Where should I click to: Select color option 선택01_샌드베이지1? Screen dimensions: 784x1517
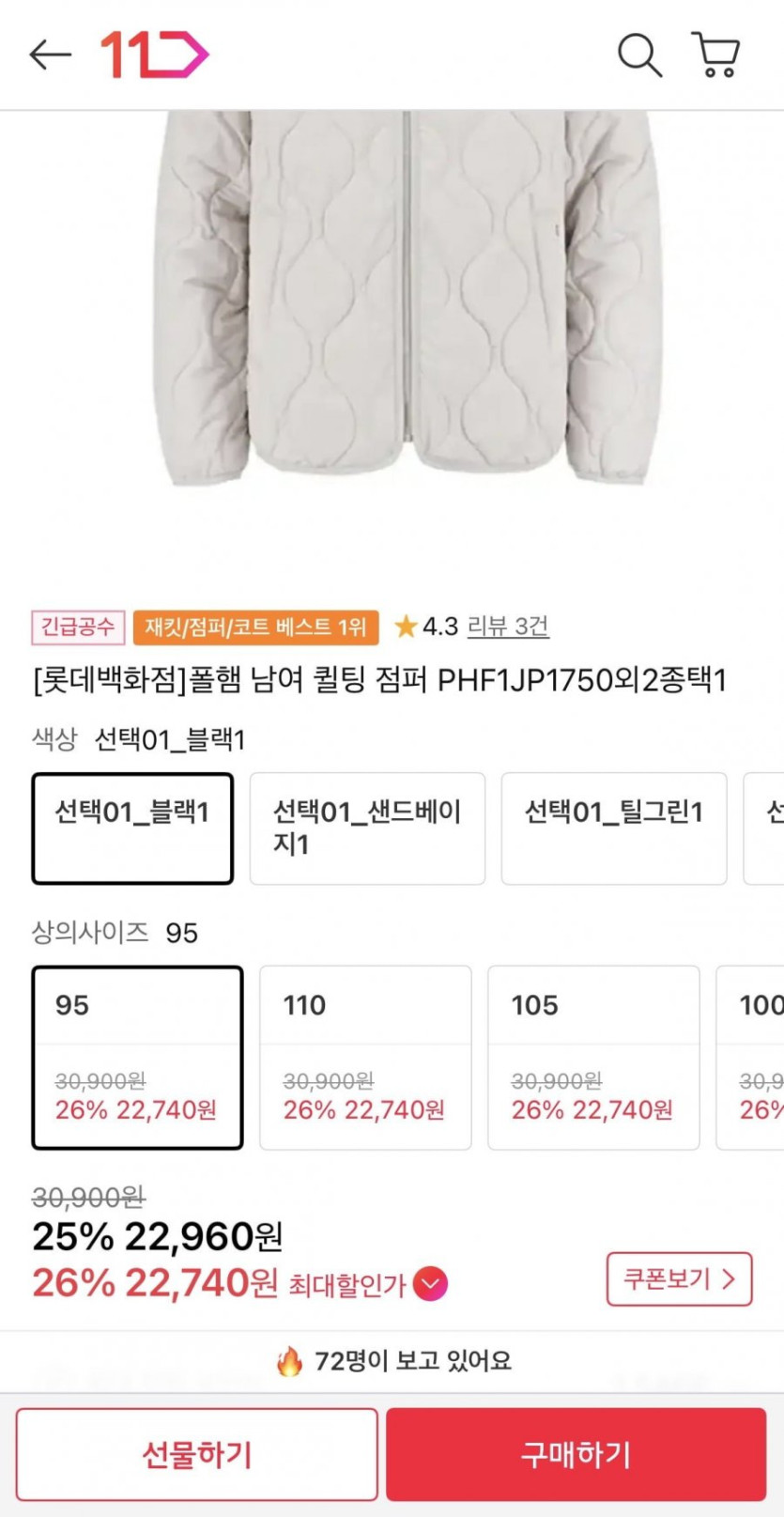(x=367, y=828)
